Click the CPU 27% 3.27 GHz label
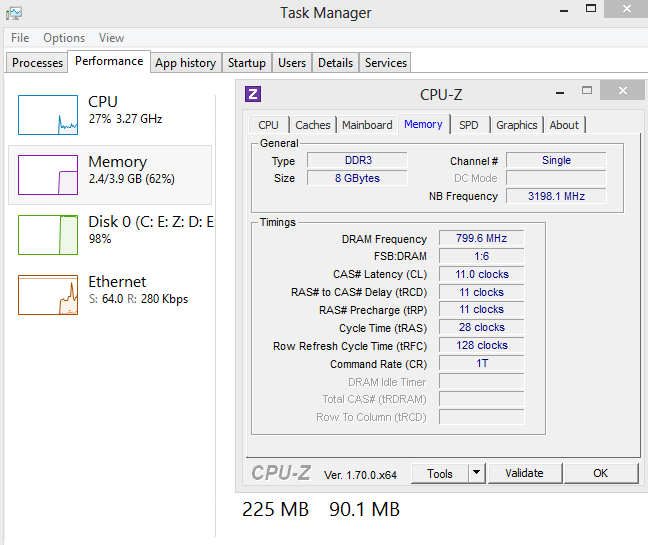Image resolution: width=648 pixels, height=545 pixels. (x=125, y=110)
